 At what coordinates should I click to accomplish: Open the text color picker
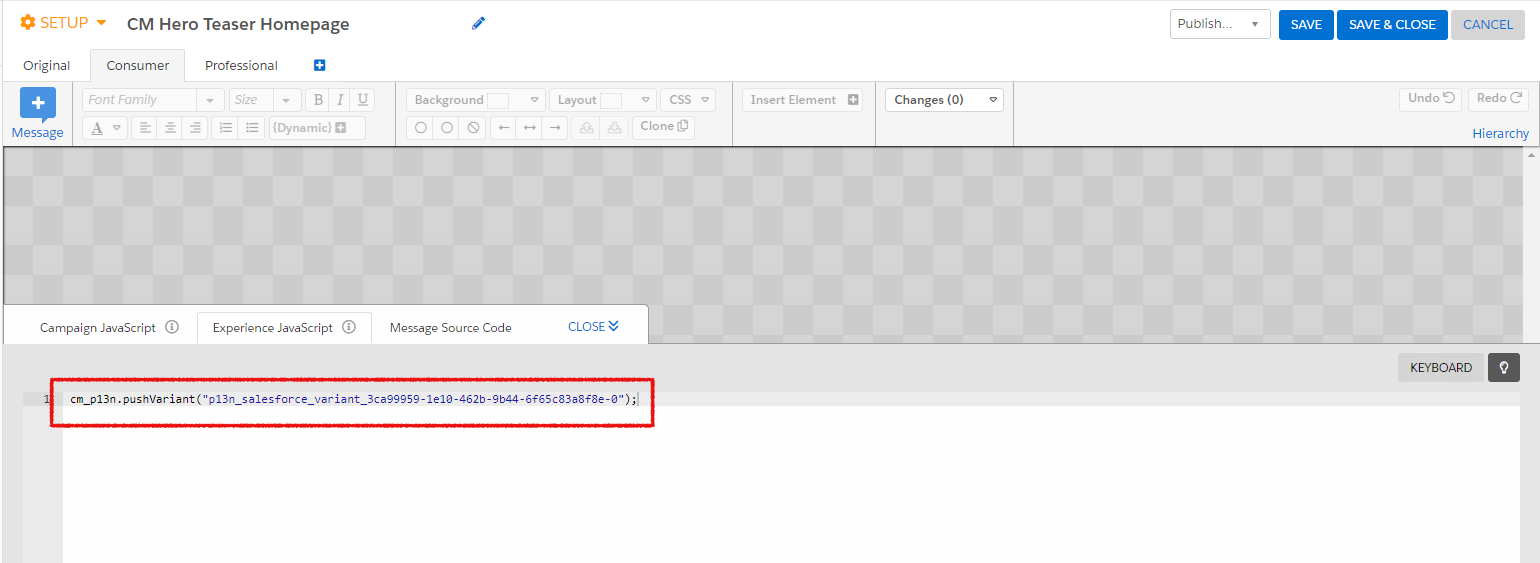pos(104,128)
